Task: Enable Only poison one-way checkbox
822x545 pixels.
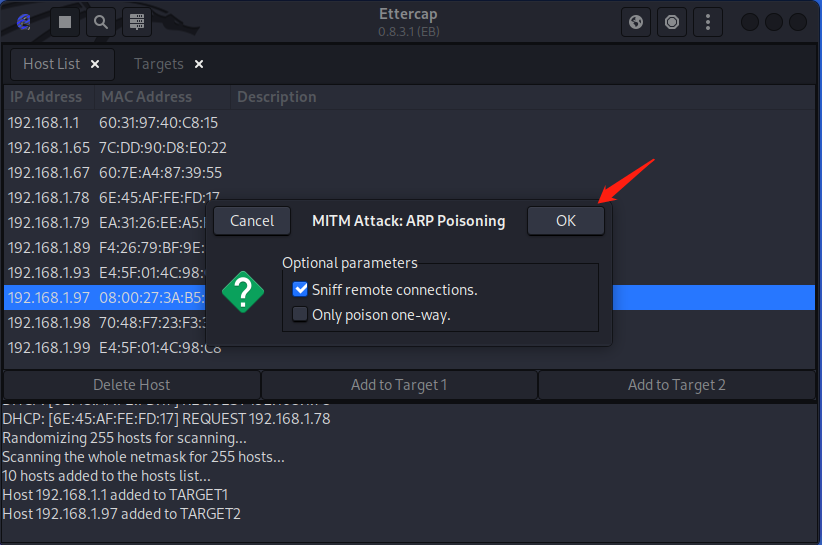Action: (x=300, y=314)
